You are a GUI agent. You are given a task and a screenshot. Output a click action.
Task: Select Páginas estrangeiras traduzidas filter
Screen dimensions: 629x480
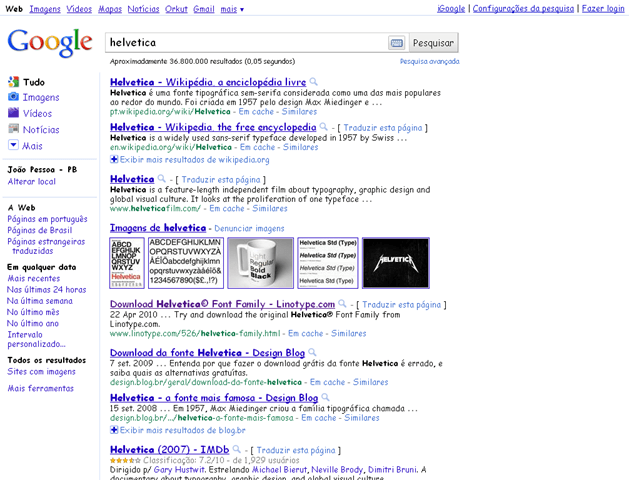pos(46,246)
